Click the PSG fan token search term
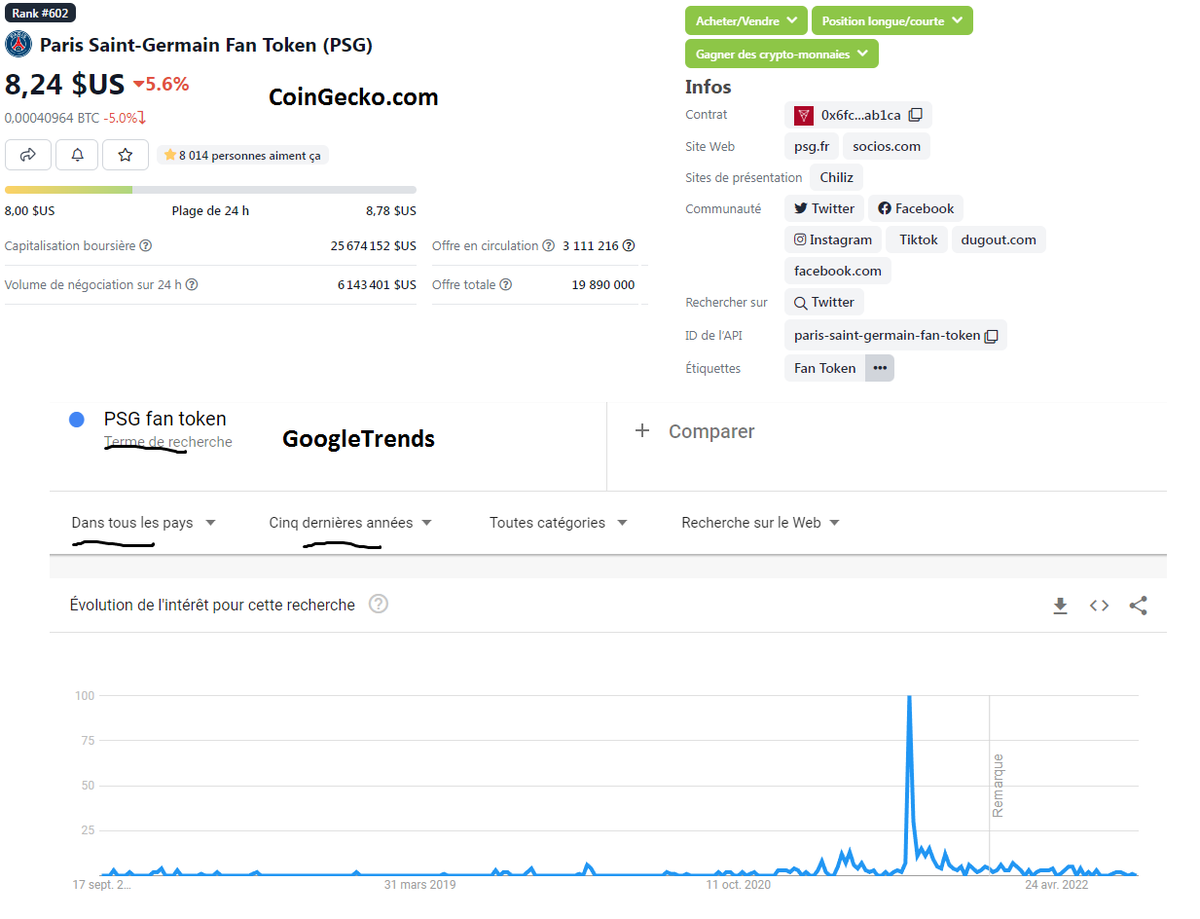The width and height of the screenshot is (1200, 919). coord(165,419)
